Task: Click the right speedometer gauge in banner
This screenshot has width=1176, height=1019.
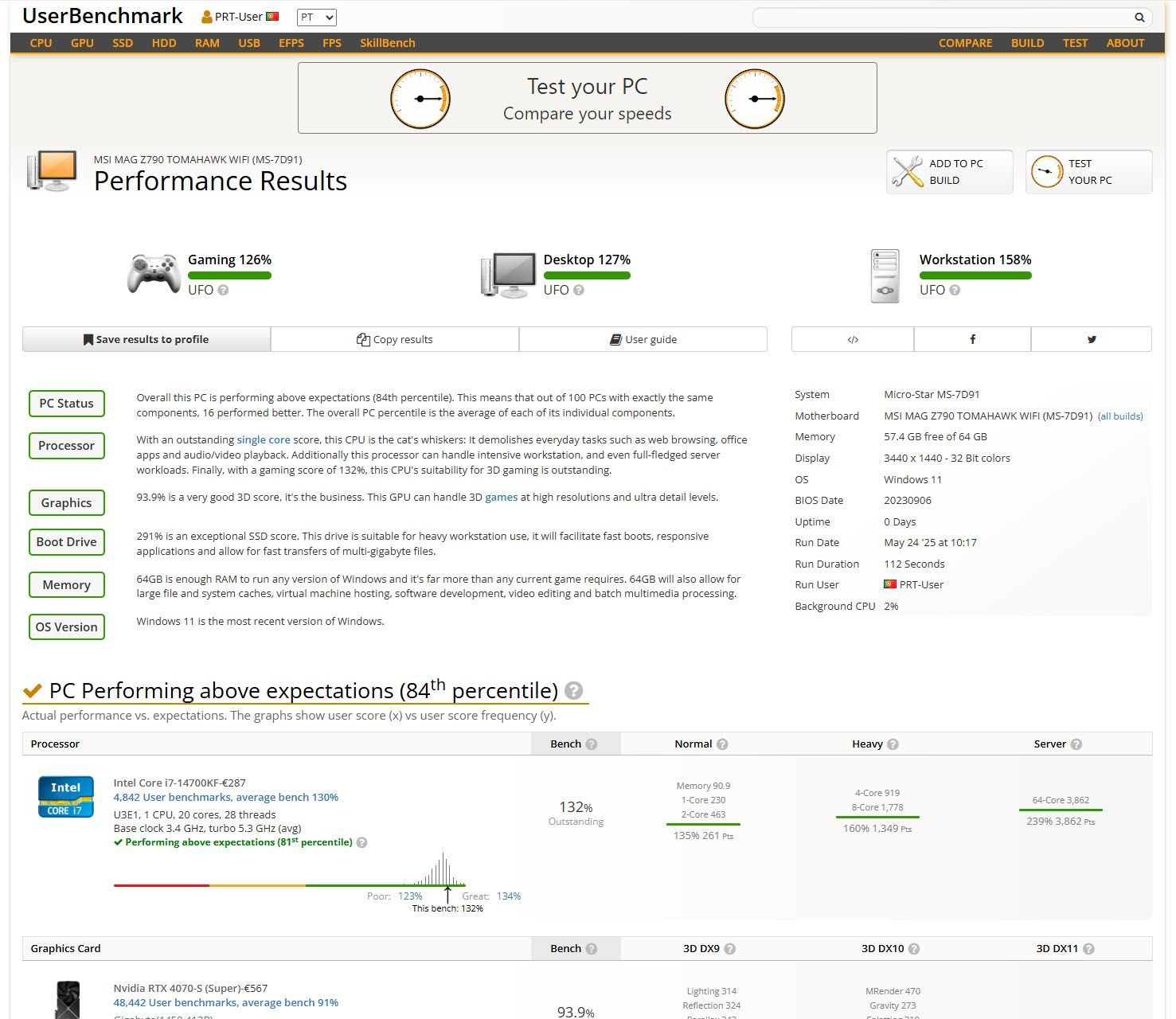Action: click(755, 99)
